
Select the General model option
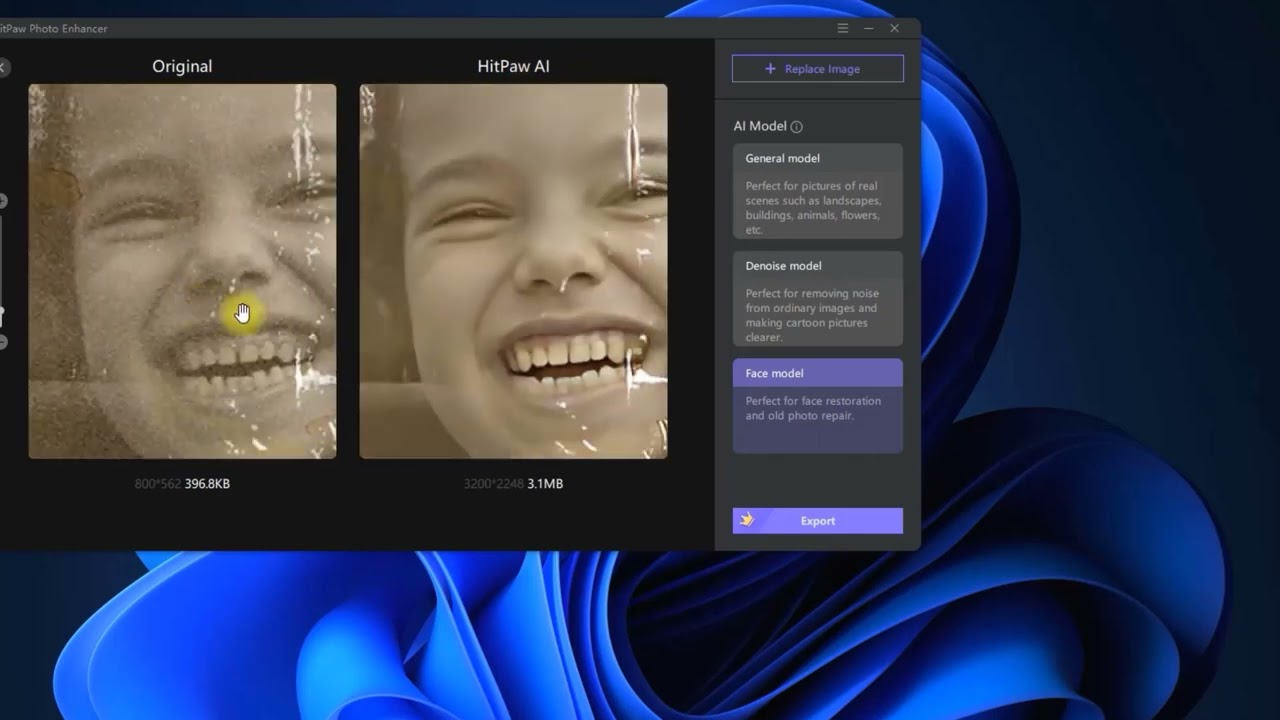point(817,191)
